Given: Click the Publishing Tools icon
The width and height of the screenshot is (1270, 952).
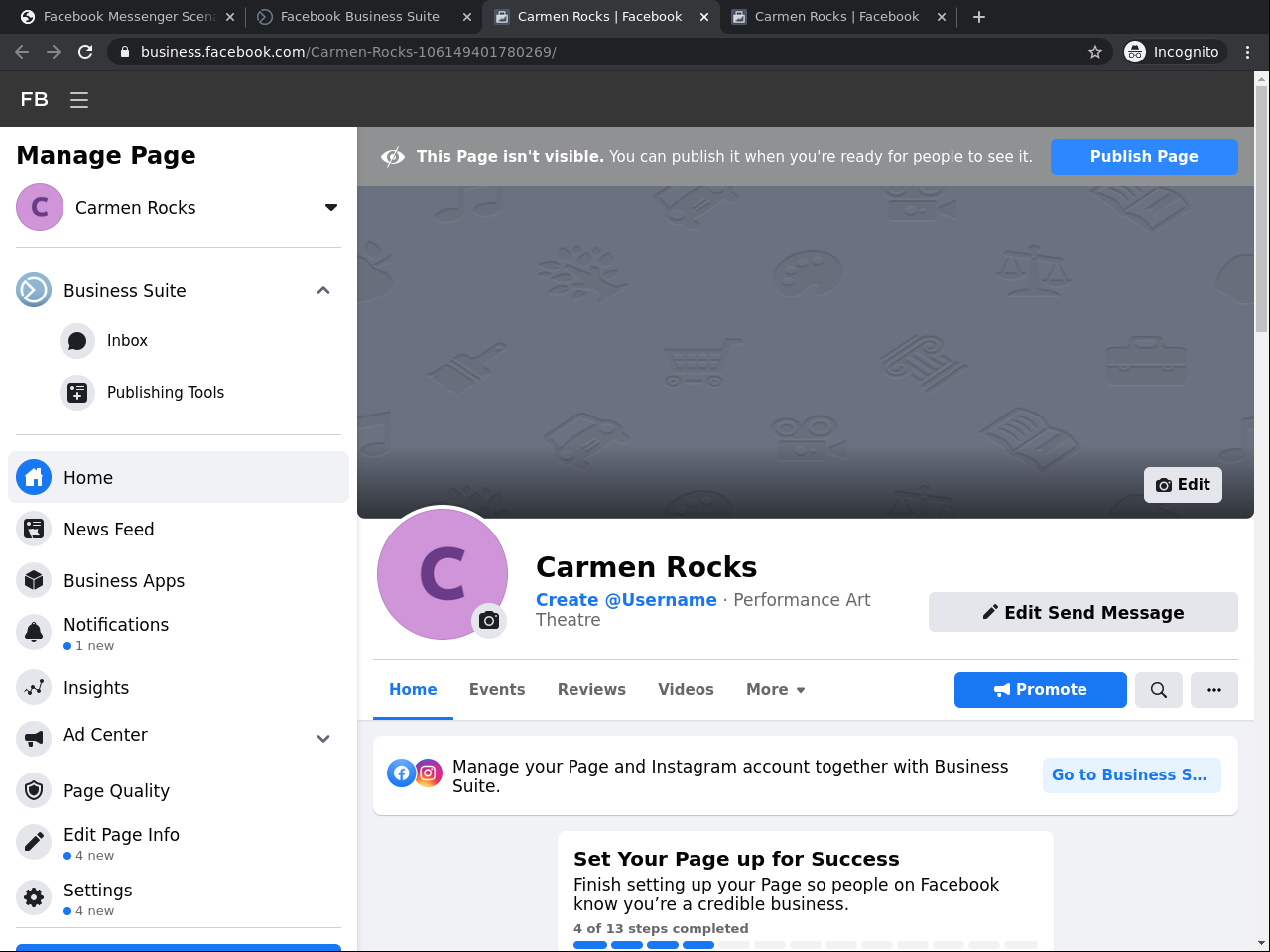Looking at the screenshot, I should pos(77,393).
